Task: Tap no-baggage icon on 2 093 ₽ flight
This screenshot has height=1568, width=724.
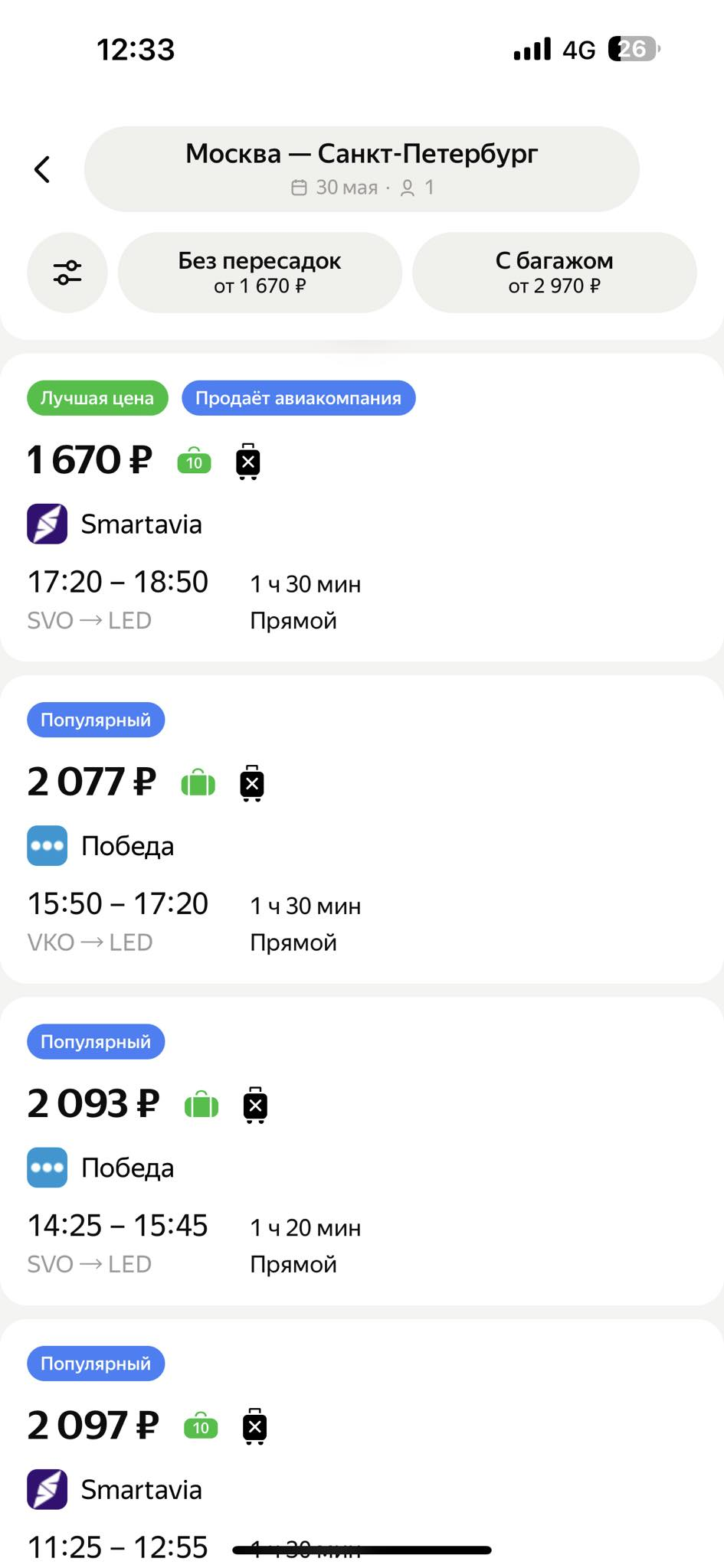Action: click(x=255, y=1105)
